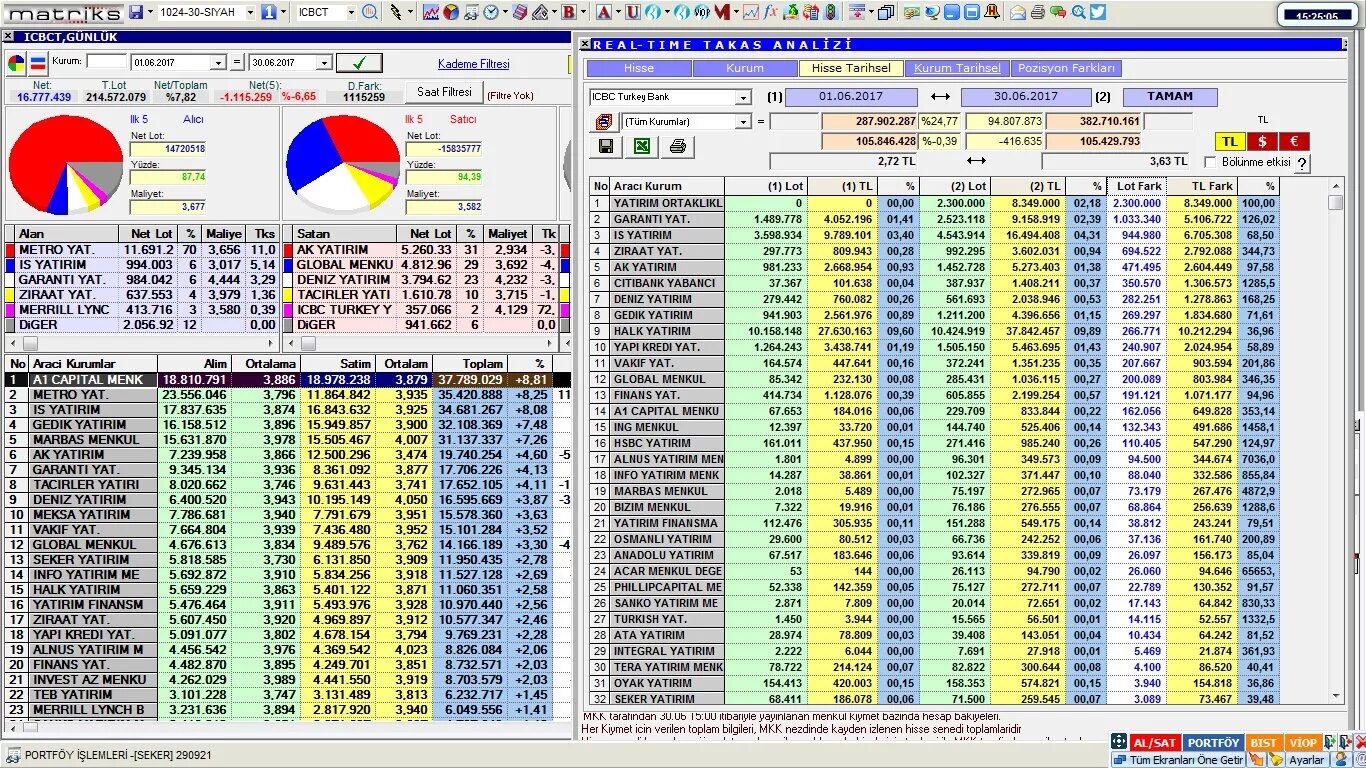The image size is (1366, 768).
Task: Open the fx formula icon
Action: point(771,12)
